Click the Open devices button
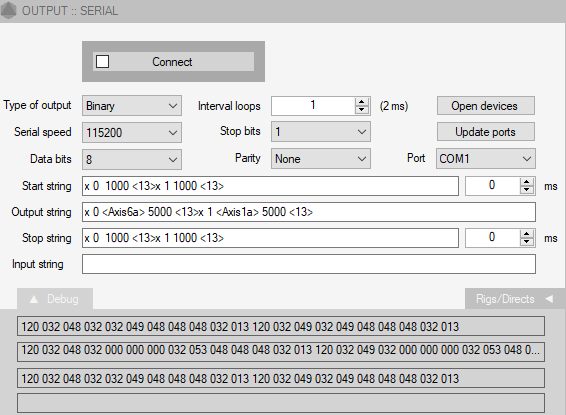Viewport: 566px width, 415px height. coord(486,106)
